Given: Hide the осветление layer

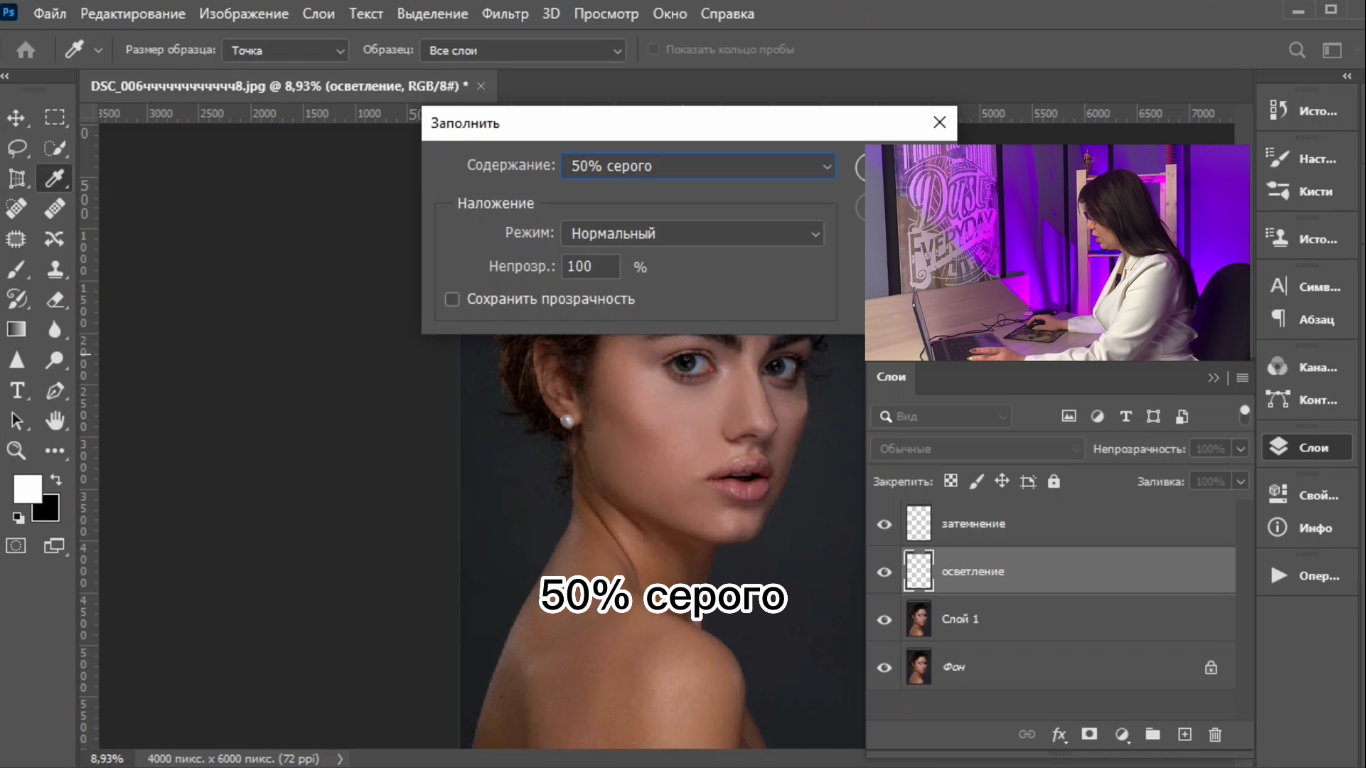Looking at the screenshot, I should [884, 572].
